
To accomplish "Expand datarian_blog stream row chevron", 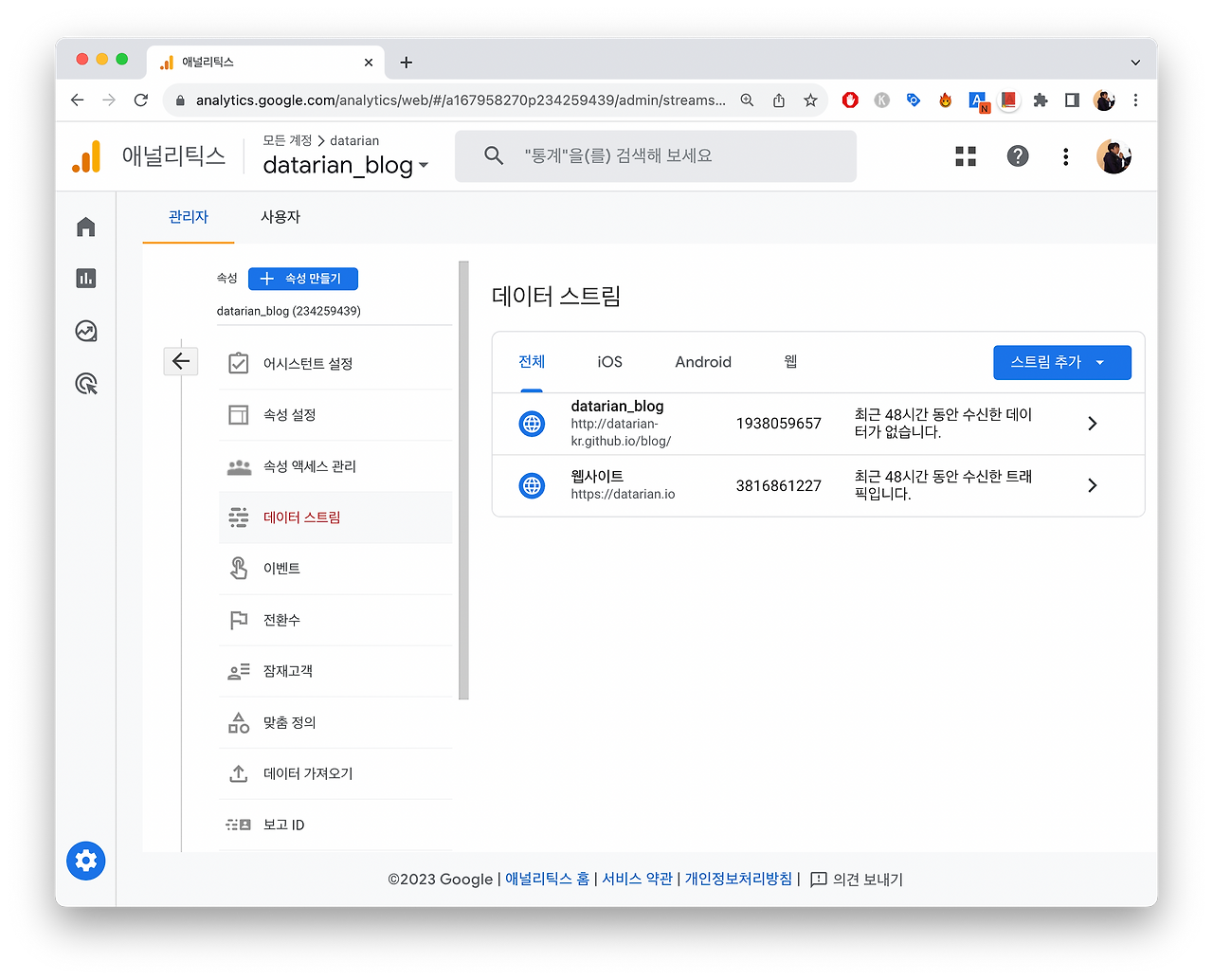I will pos(1093,424).
